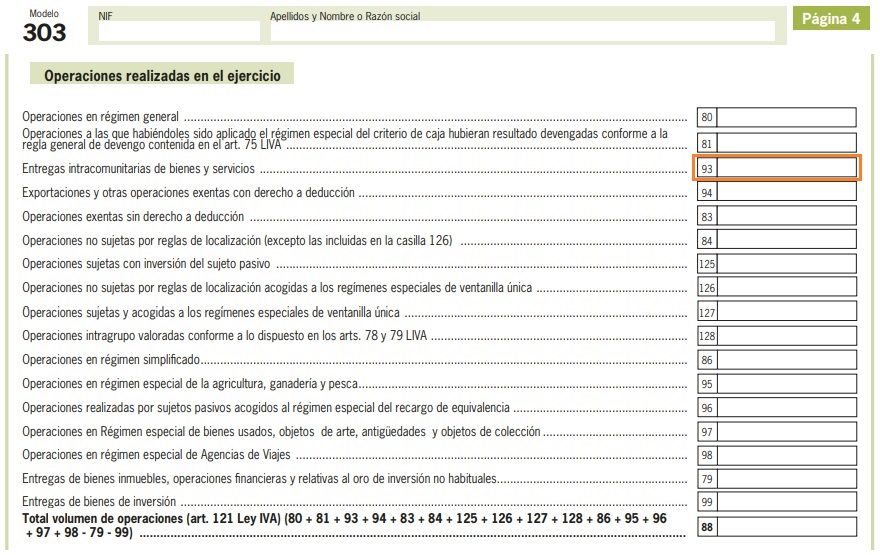
Task: Select box 128 Operaciones intragrupo field
Action: [786, 336]
